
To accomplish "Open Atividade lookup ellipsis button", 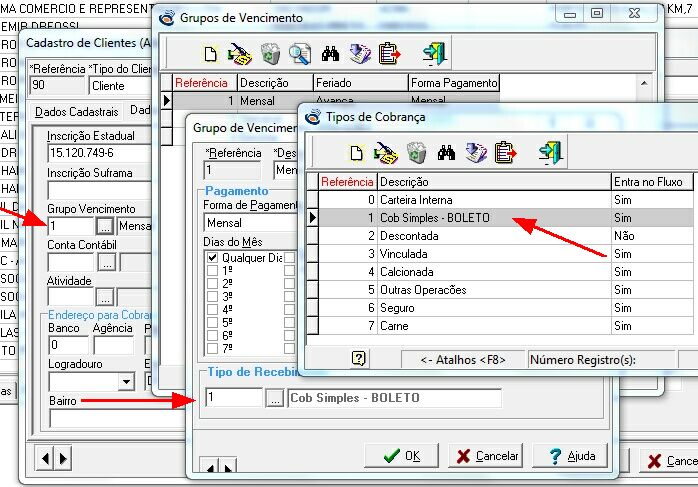I will click(105, 296).
